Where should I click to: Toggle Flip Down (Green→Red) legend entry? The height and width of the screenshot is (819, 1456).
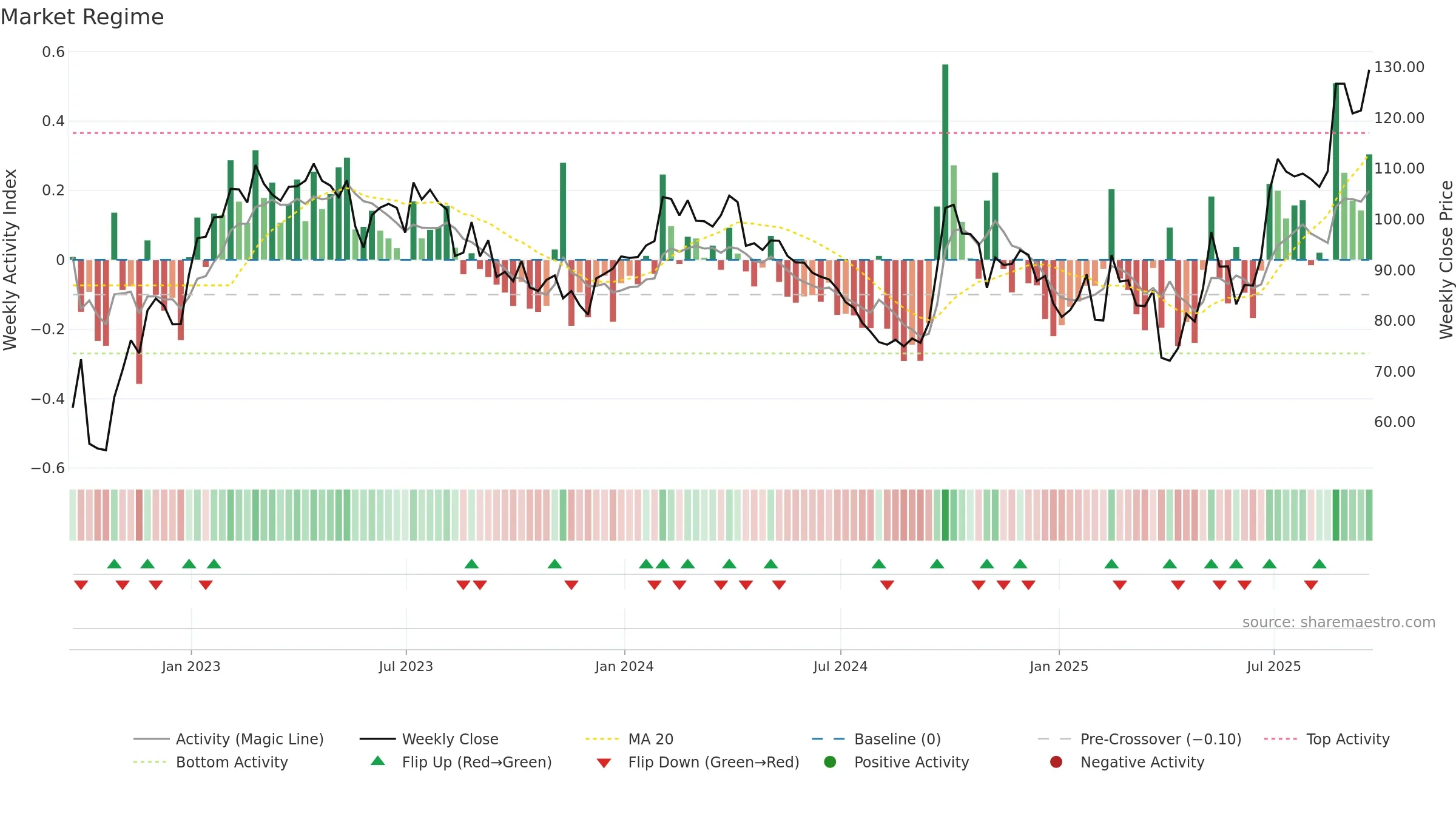point(698,762)
